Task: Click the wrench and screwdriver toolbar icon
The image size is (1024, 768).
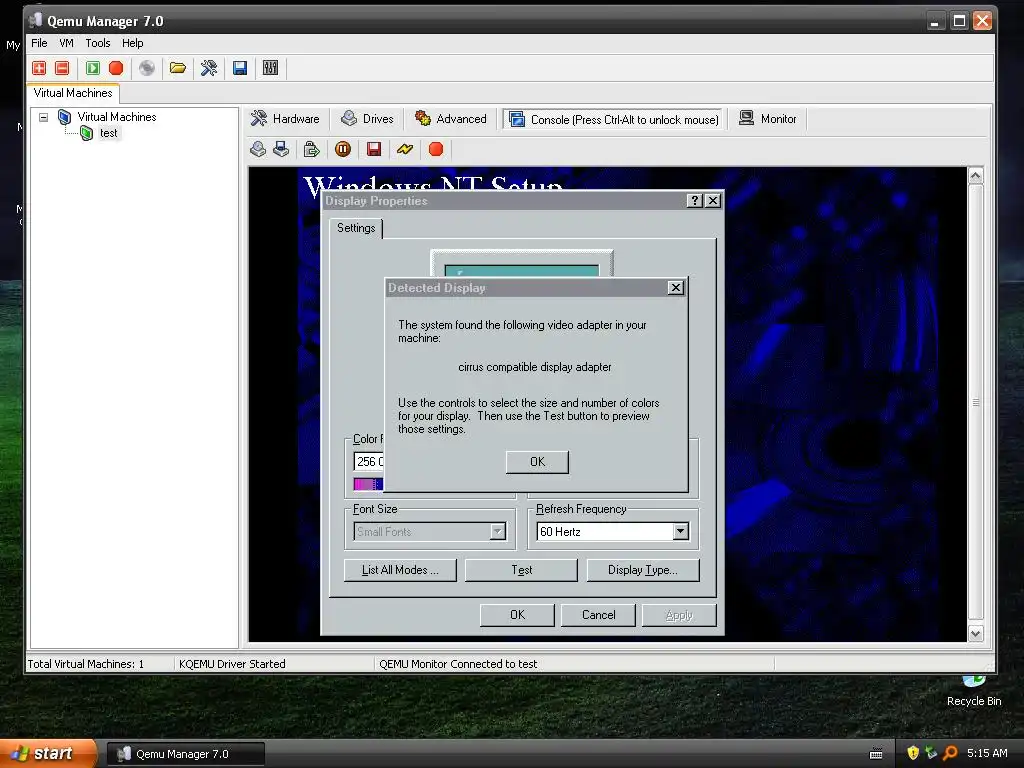Action: coord(209,68)
